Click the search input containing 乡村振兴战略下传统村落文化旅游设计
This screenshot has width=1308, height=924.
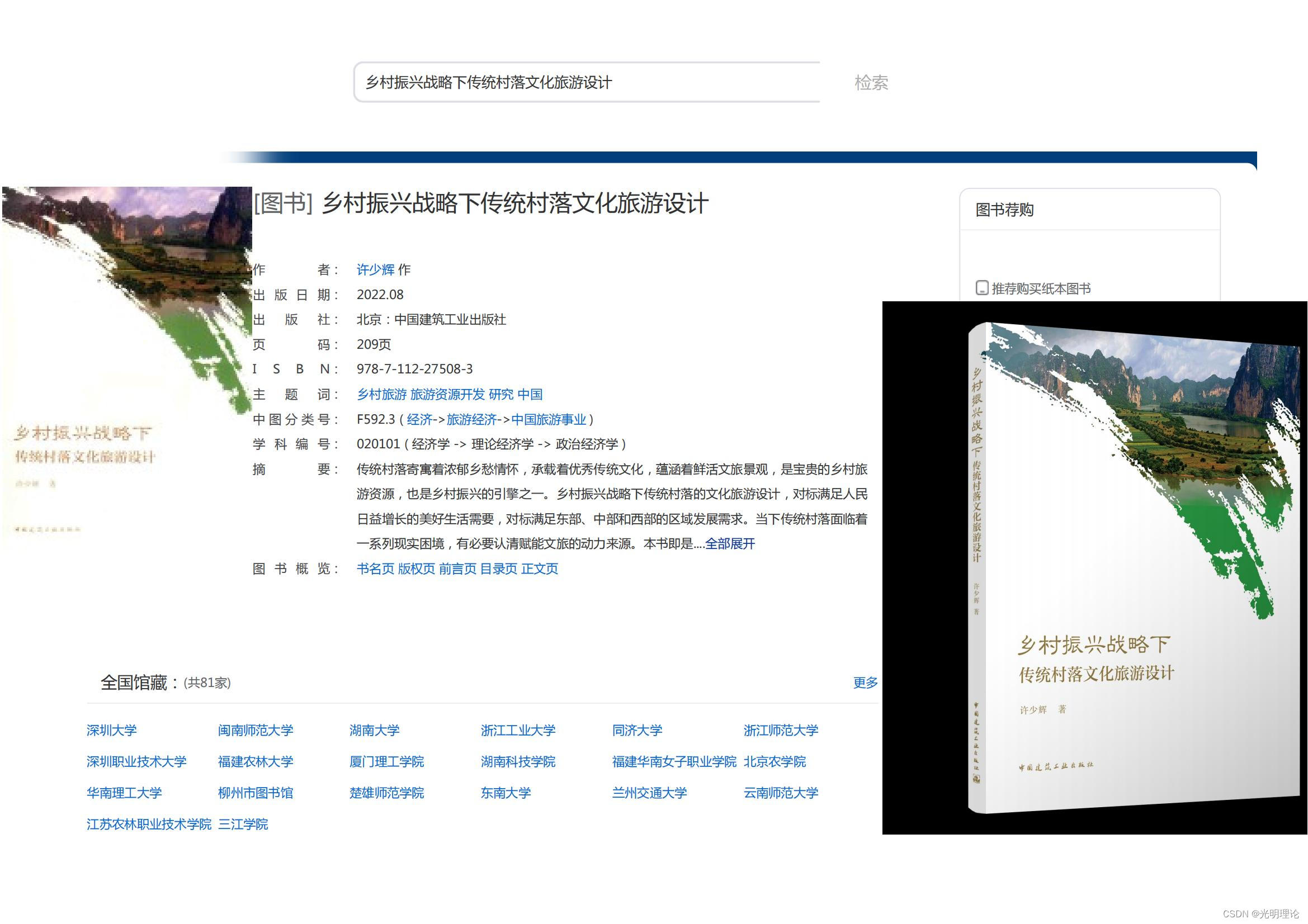[587, 83]
